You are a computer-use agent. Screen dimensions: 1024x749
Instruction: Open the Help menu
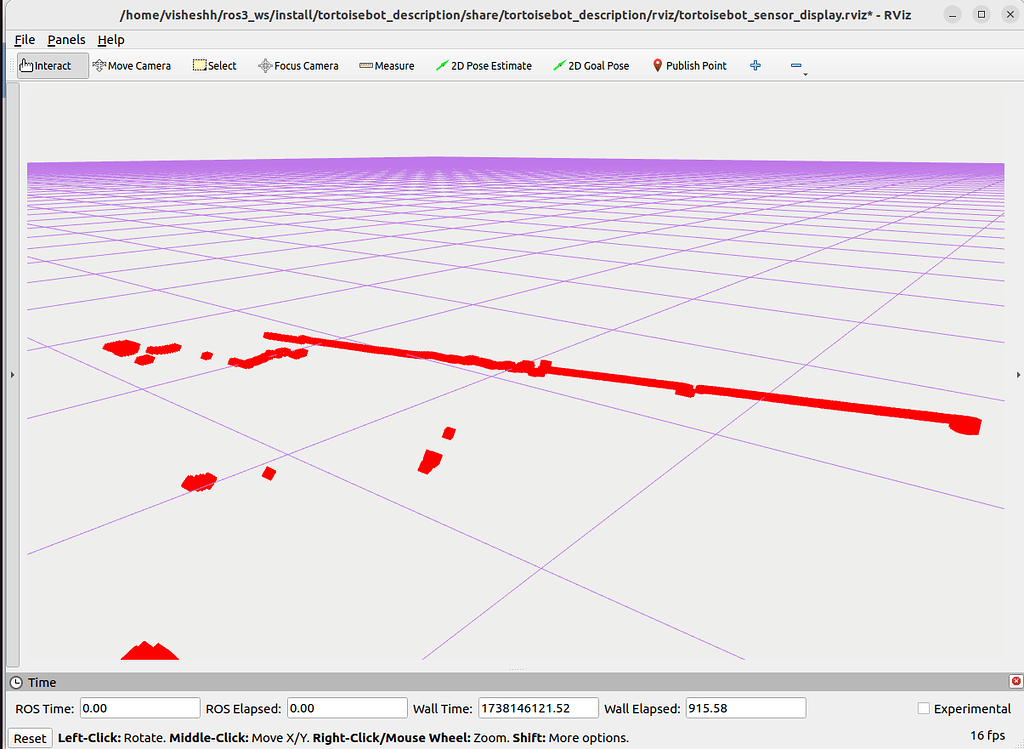pos(111,39)
